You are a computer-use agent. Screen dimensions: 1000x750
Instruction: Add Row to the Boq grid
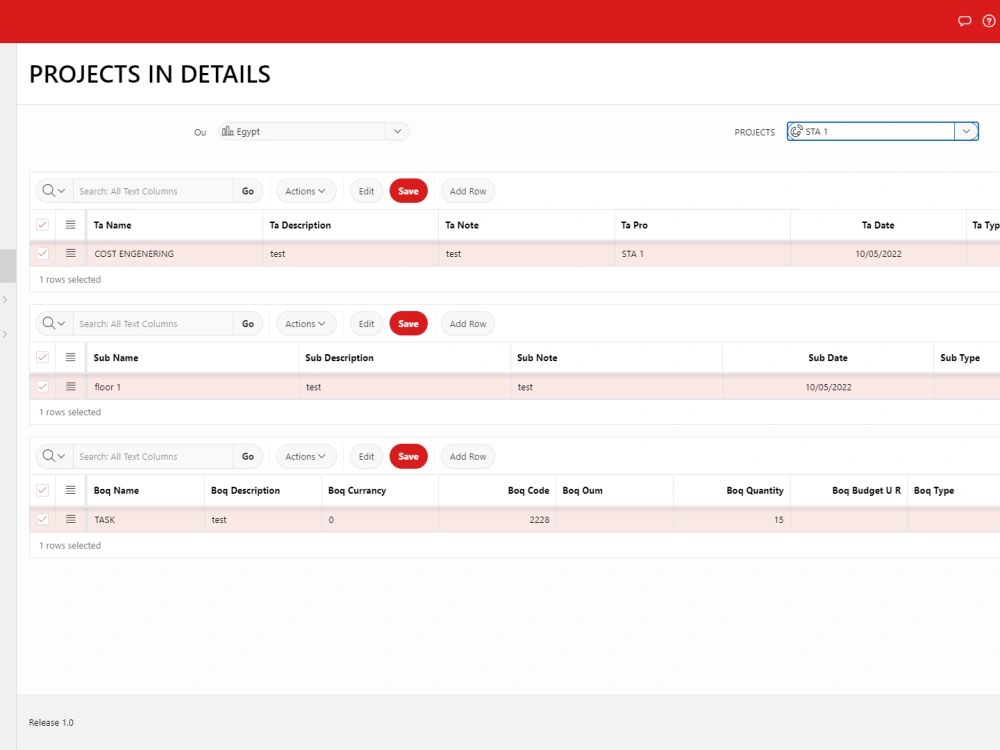tap(467, 457)
